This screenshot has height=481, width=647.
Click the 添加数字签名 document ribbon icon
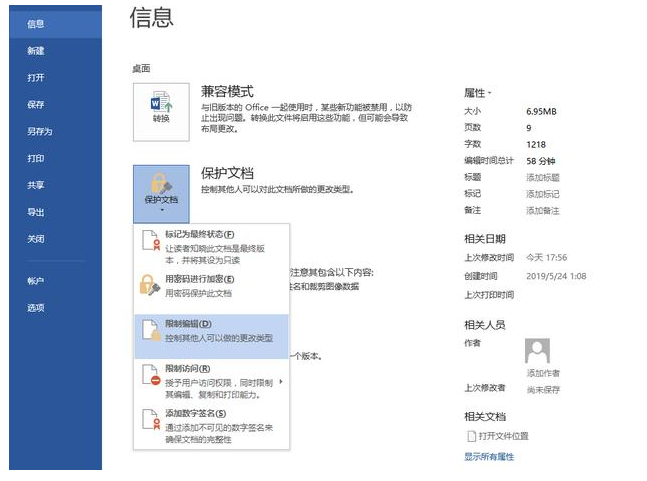pyautogui.click(x=151, y=419)
